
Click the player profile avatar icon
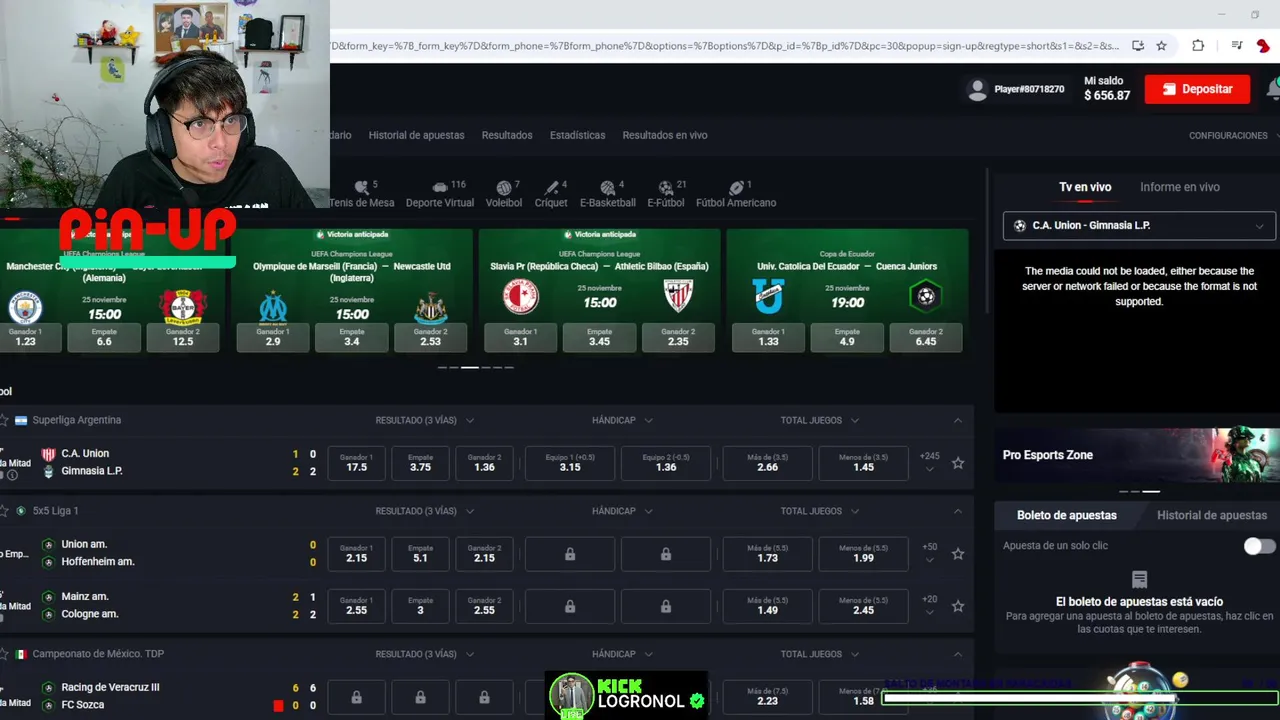[977, 89]
